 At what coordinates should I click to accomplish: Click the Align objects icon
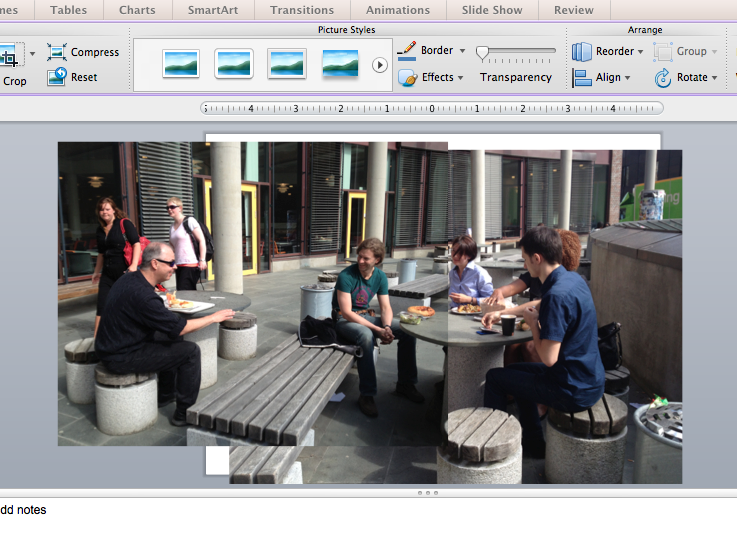(581, 78)
